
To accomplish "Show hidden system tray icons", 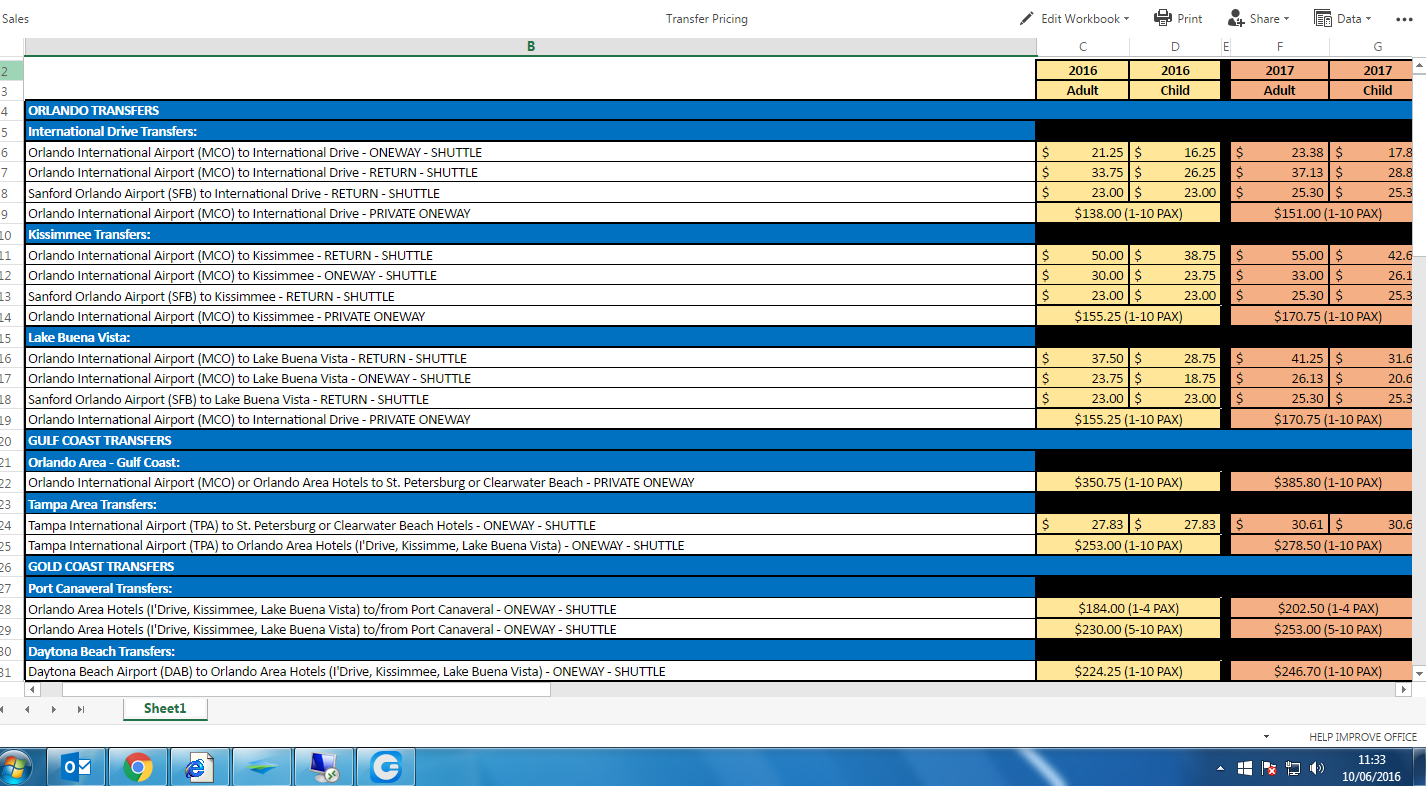I will click(x=1220, y=768).
